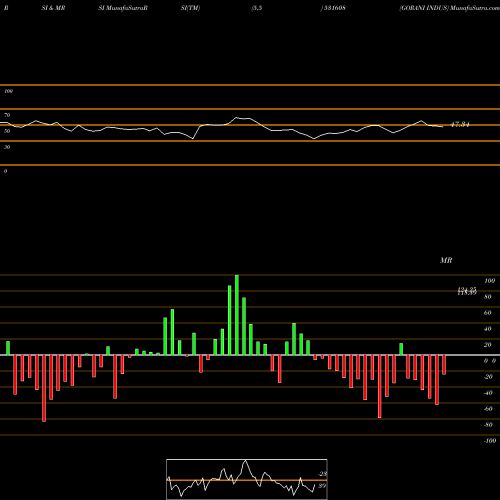This screenshot has width=500, height=500.
Task: Click the RSI axis label 100
Action: pos(8,91)
